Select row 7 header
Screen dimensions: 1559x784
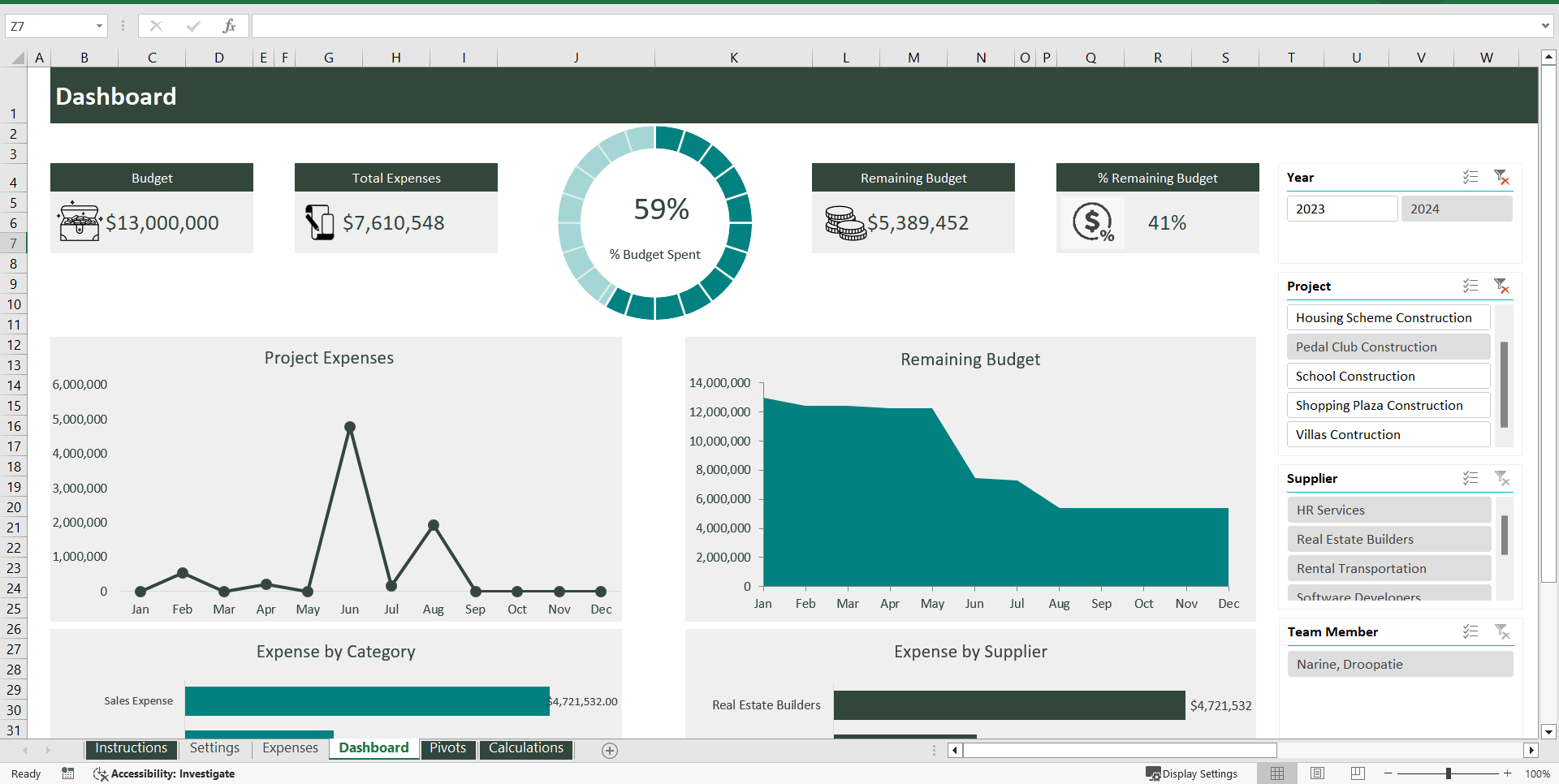14,243
